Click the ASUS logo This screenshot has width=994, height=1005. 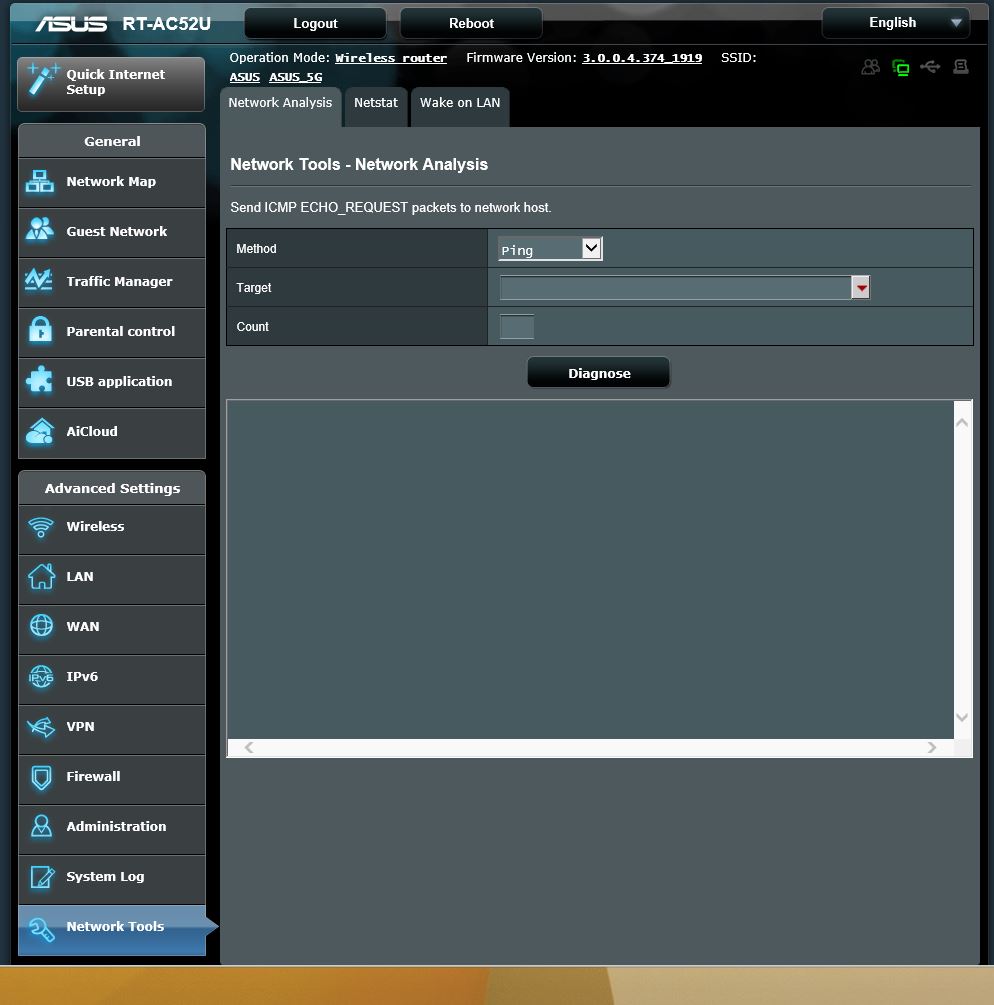tap(71, 24)
